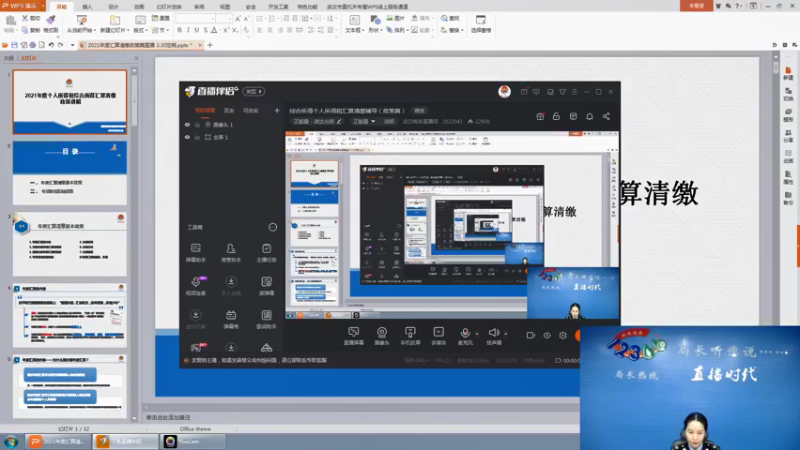Image resolution: width=800 pixels, height=450 pixels.
Task: Click the gift box icon in streaming app
Action: pyautogui.click(x=540, y=116)
